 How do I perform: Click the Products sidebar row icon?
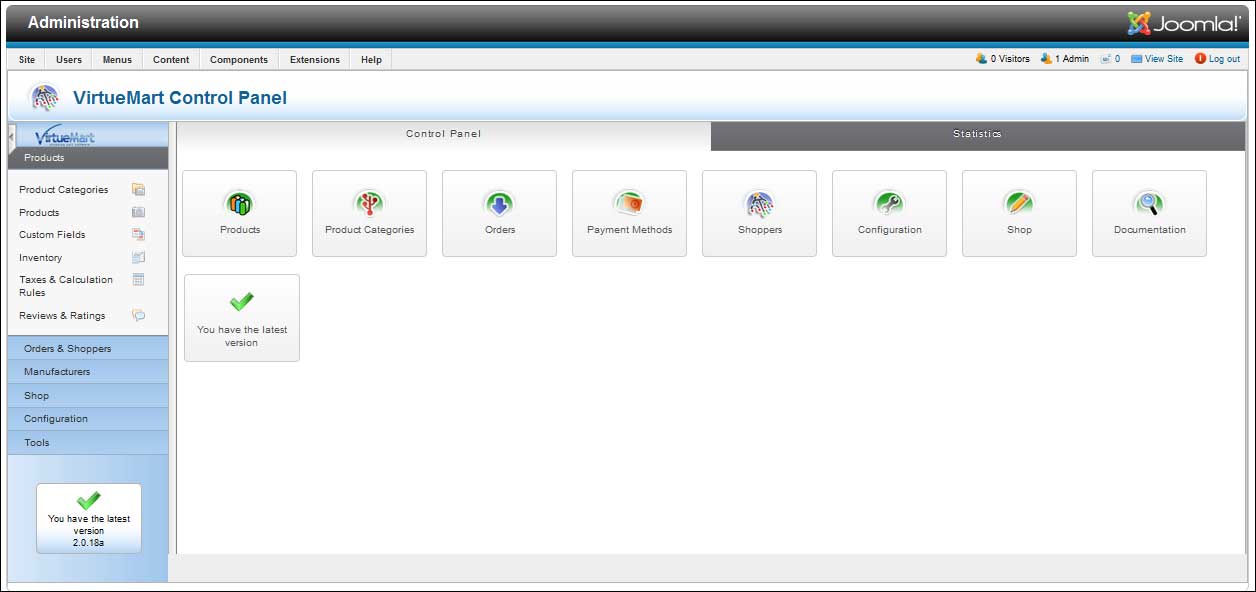[x=139, y=212]
